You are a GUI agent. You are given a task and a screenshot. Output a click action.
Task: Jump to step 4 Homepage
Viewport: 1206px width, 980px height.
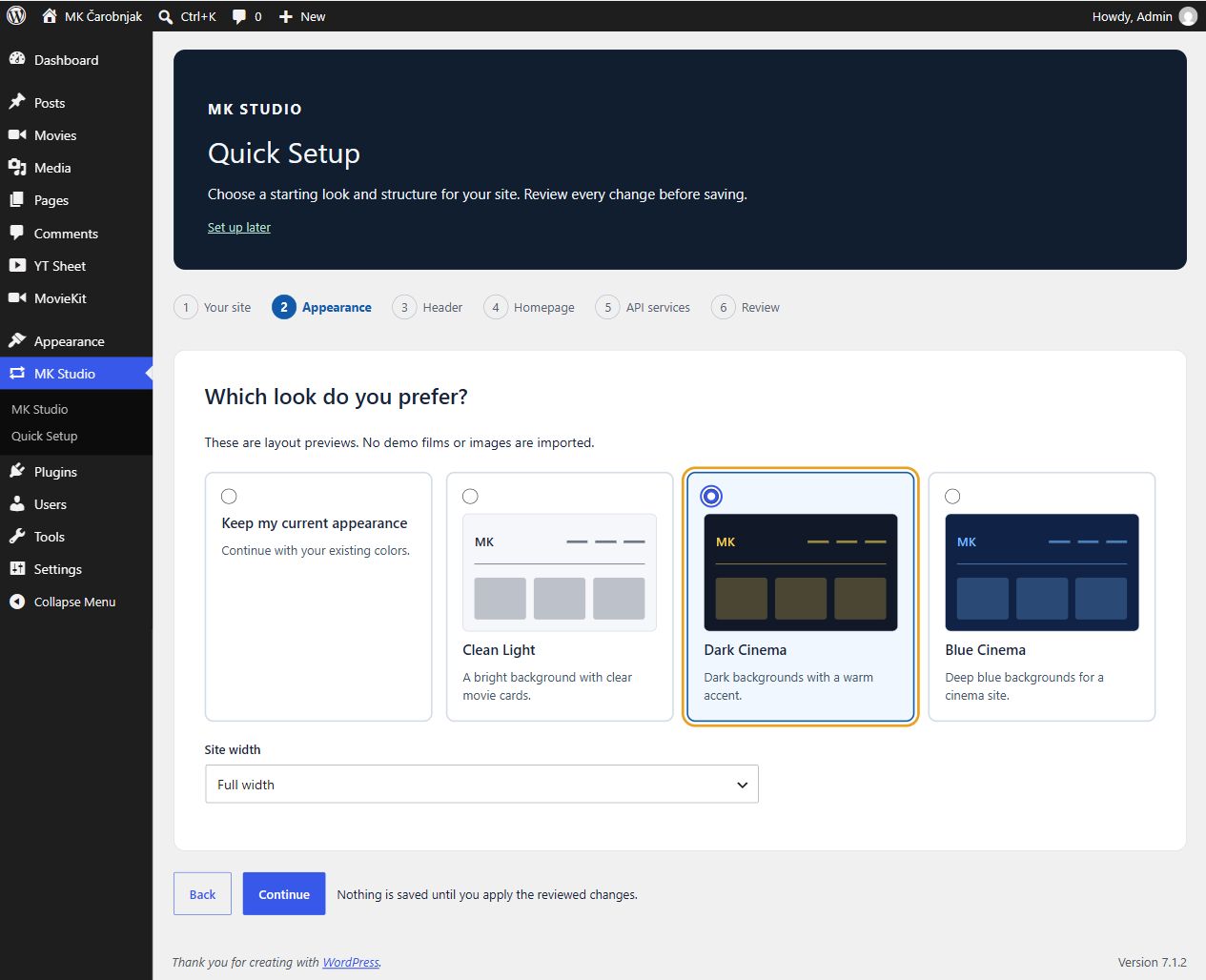pyautogui.click(x=529, y=307)
